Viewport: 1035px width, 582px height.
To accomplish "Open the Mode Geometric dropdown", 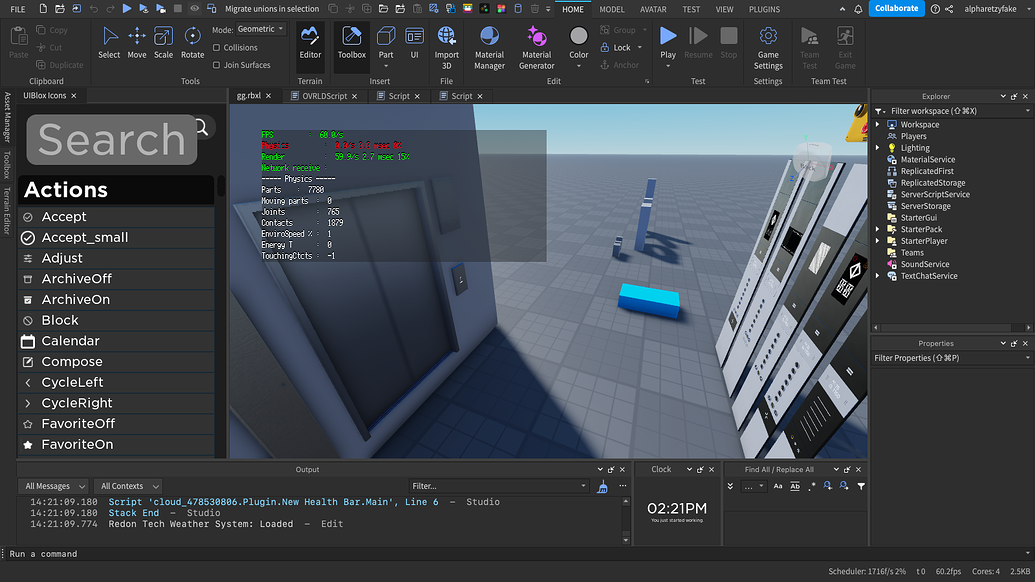I will coord(261,29).
